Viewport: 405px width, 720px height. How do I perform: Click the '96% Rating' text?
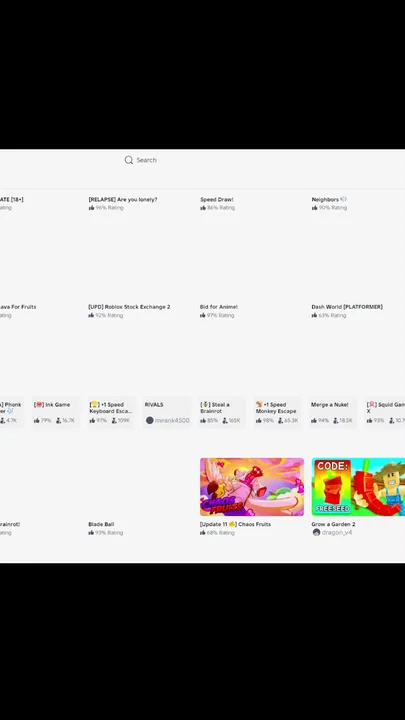coord(109,208)
